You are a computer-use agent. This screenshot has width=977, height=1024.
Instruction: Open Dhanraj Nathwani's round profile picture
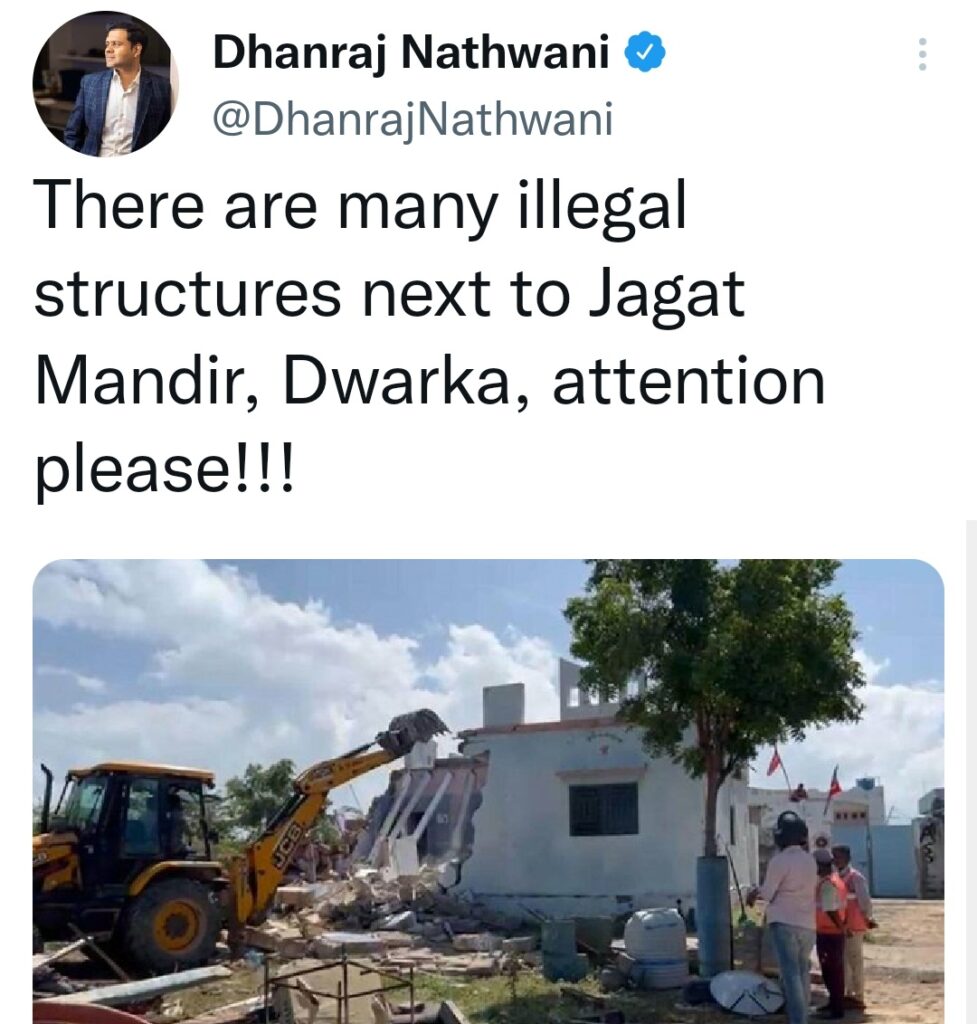[104, 86]
